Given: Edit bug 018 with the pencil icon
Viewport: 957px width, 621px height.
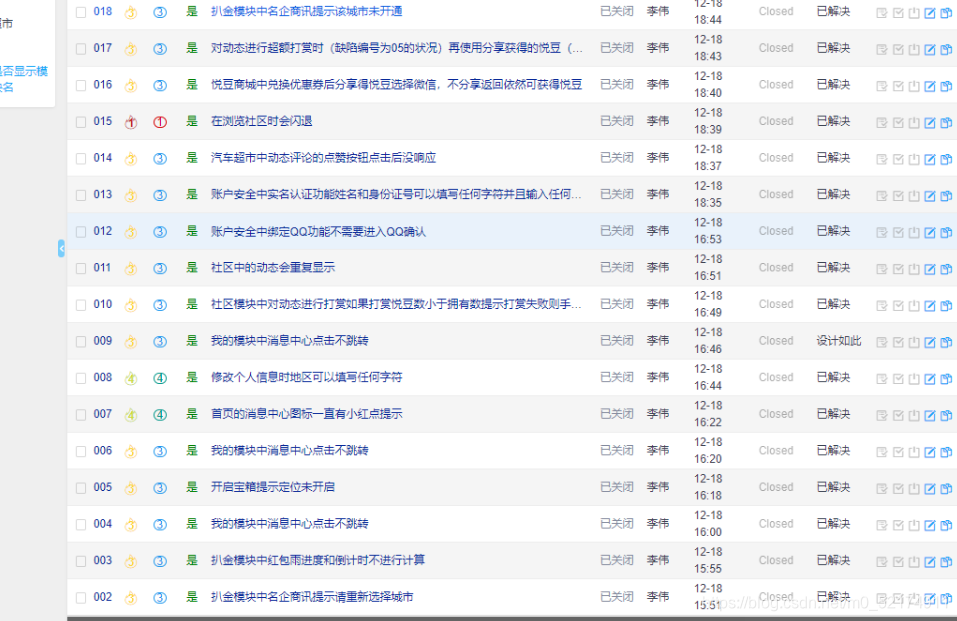Looking at the screenshot, I should (x=930, y=13).
